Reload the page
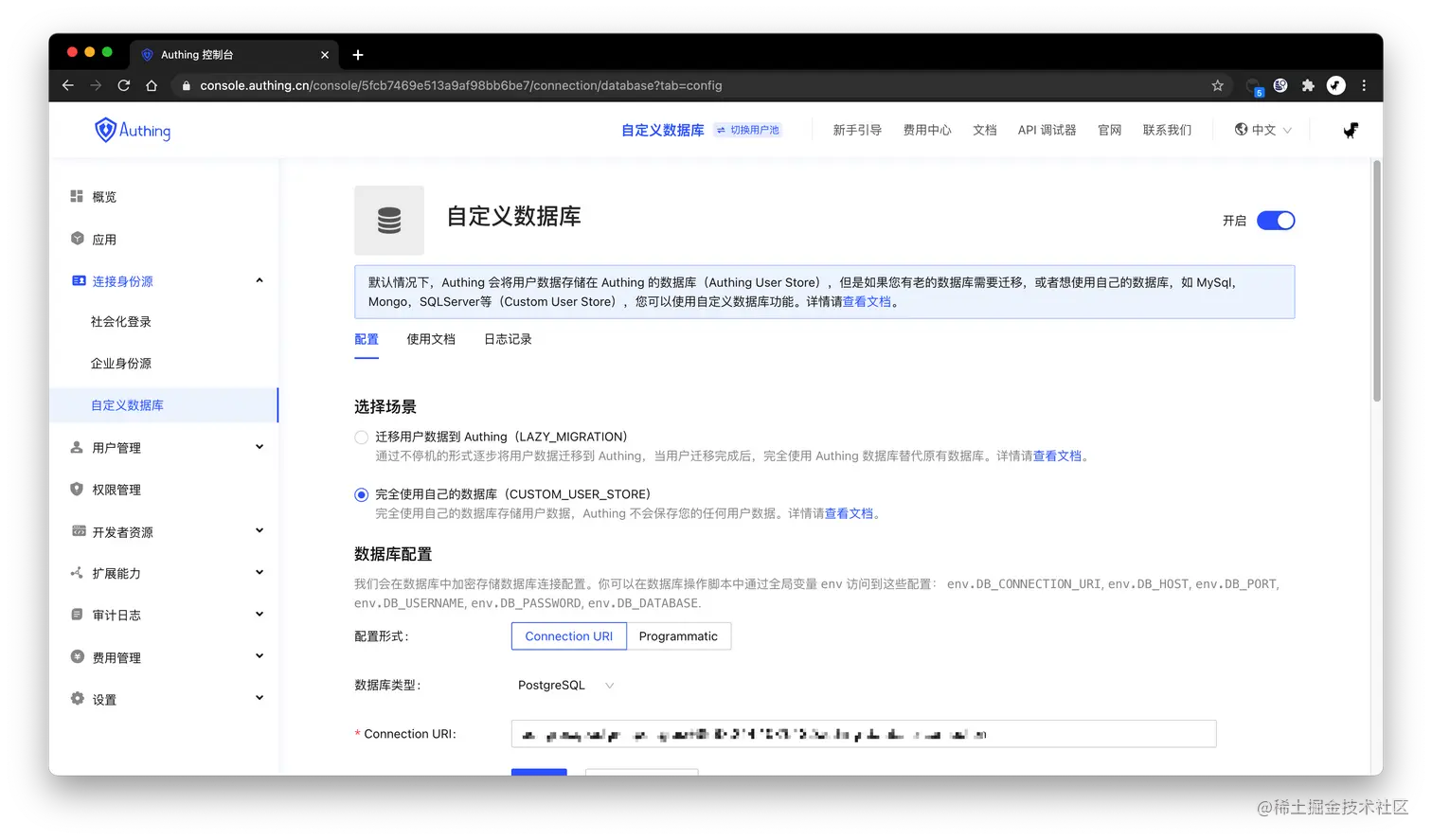 coord(123,85)
